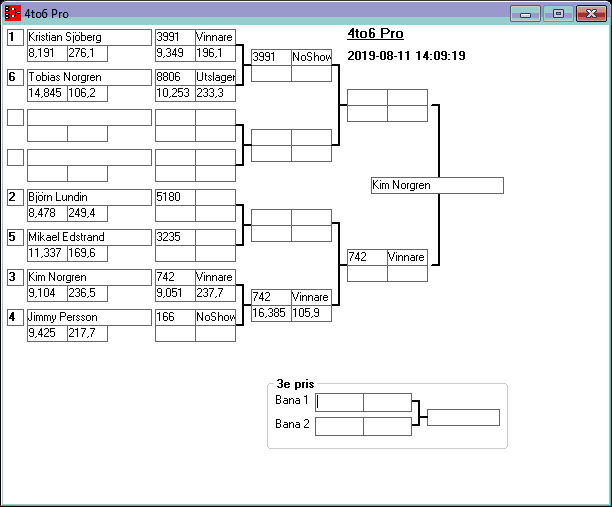Select the Jimmy Persson name field

(x=88, y=317)
